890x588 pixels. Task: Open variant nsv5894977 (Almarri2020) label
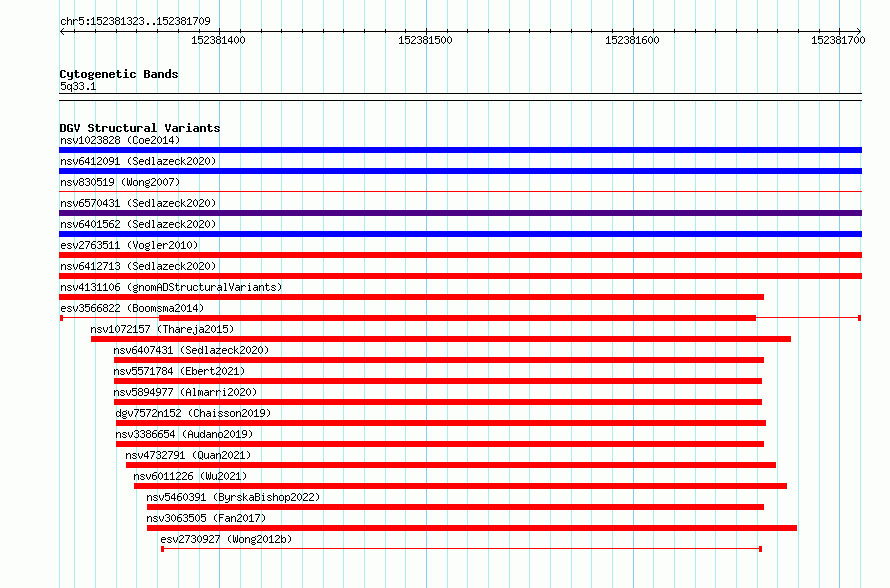(x=184, y=392)
